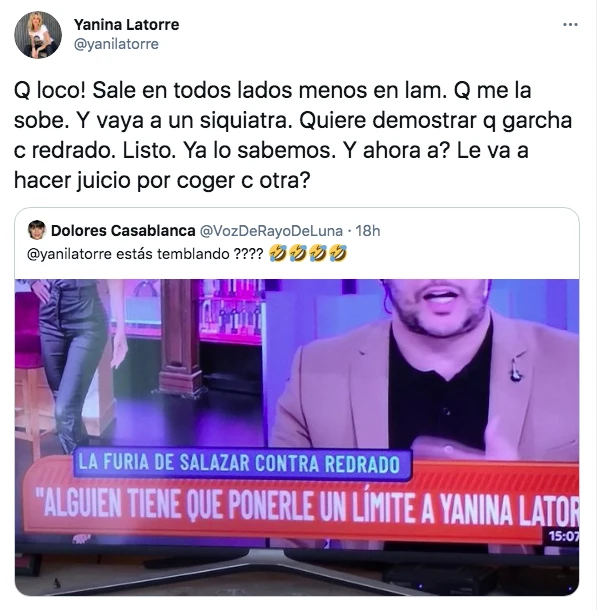The image size is (597, 610).
Task: Click the person in leather pants on left
Action: point(74,364)
